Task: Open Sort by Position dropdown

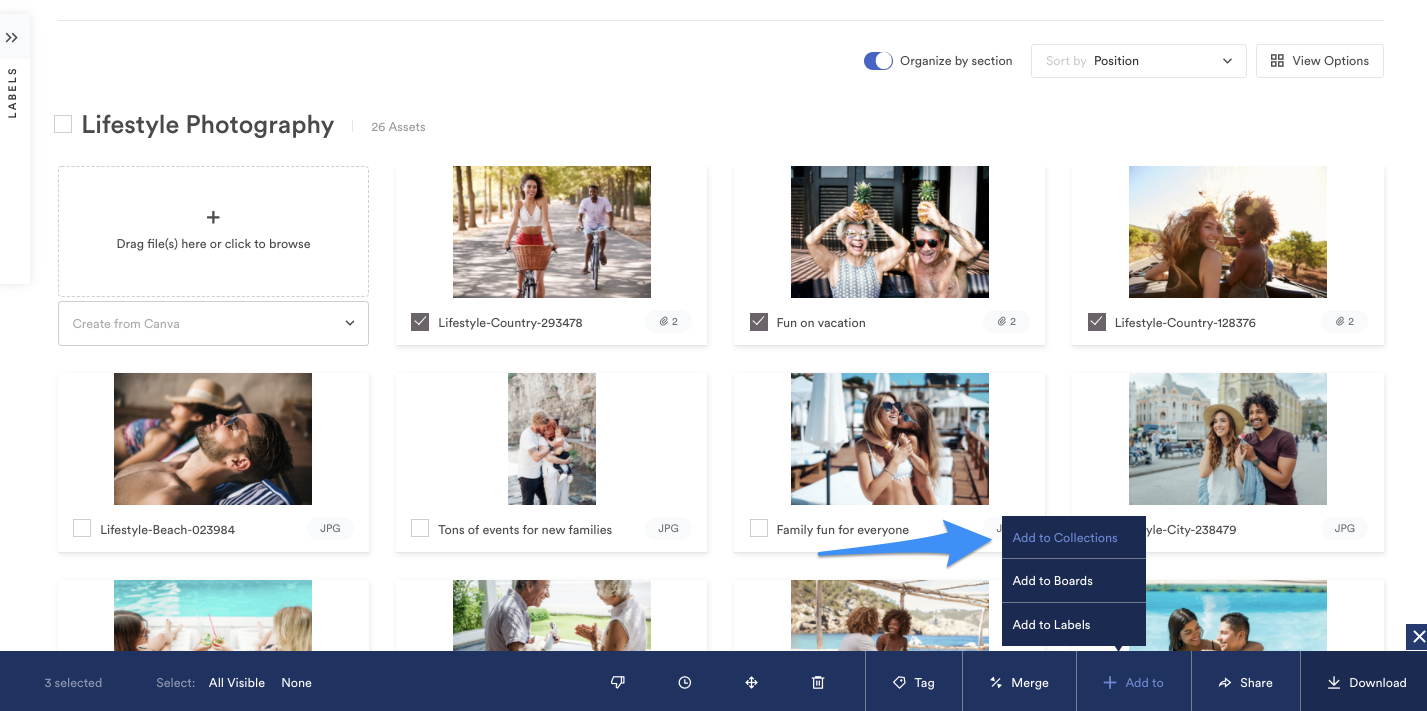Action: click(x=1138, y=61)
